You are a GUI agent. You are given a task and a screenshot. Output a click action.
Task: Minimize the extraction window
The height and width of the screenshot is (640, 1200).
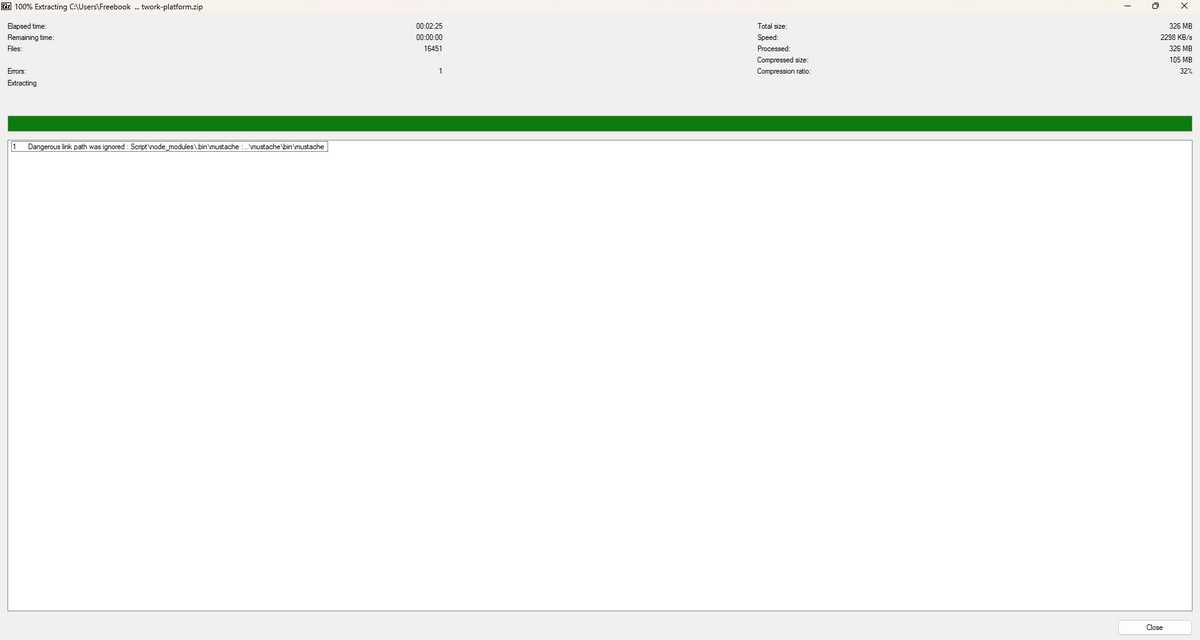tap(1126, 7)
